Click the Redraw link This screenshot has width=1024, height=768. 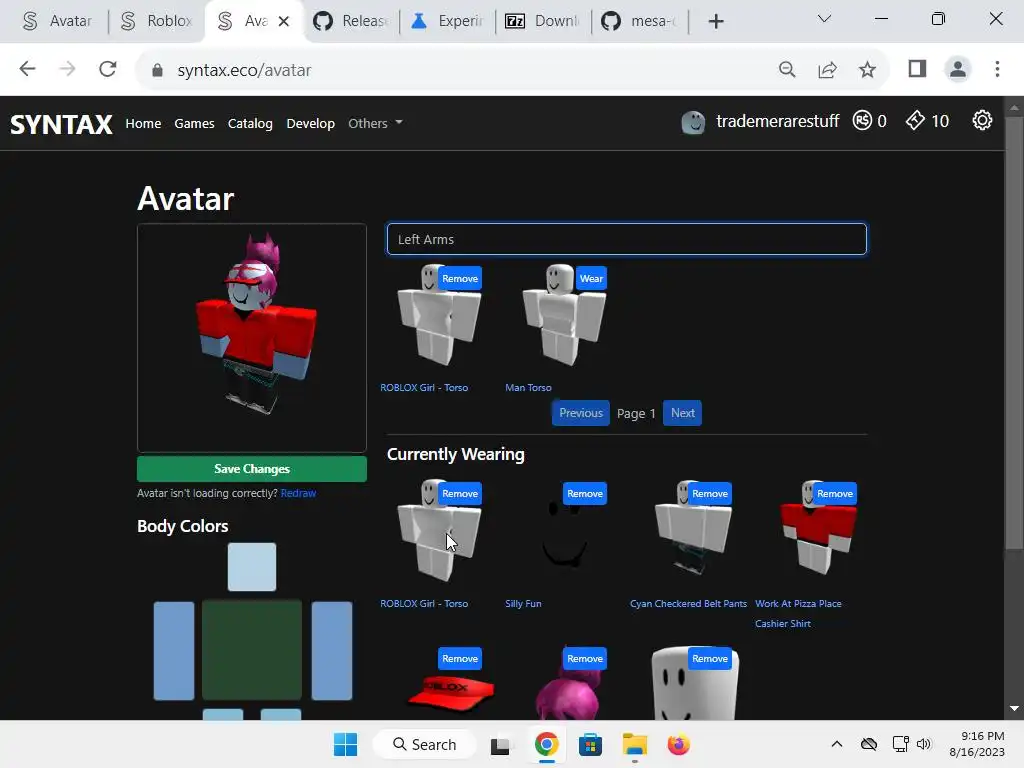pyautogui.click(x=298, y=493)
